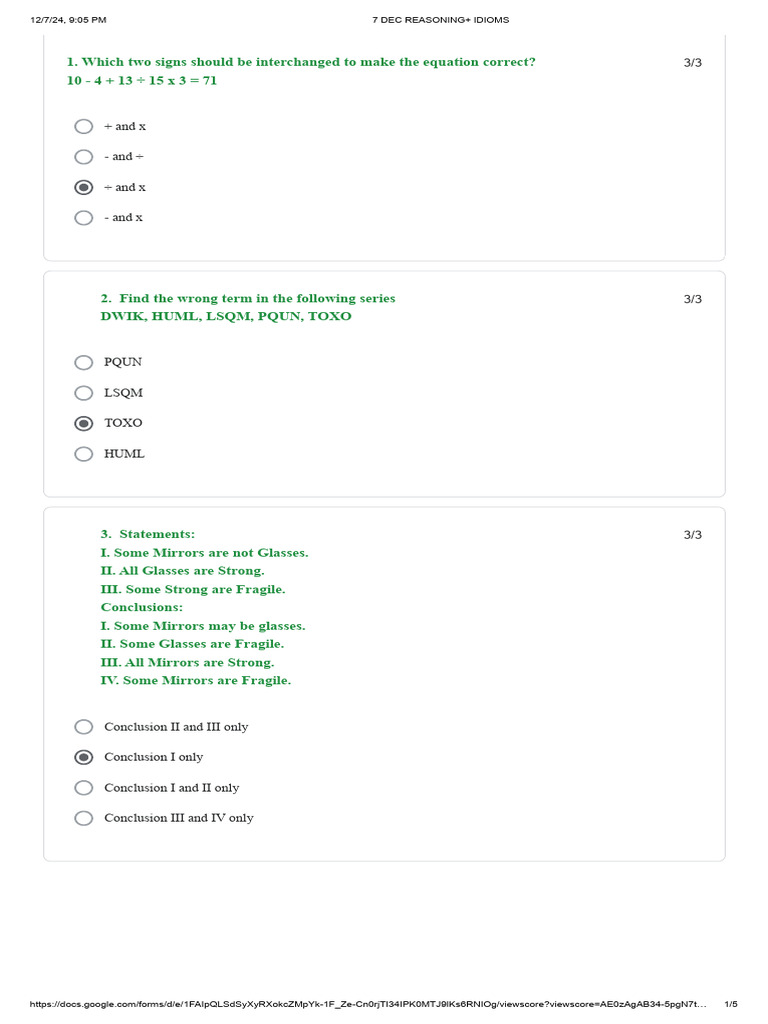The height and width of the screenshot is (1024, 768).
Task: Click the series 'DWIK, HUML, LSQM, PQUN, TOXO'
Action: (226, 316)
